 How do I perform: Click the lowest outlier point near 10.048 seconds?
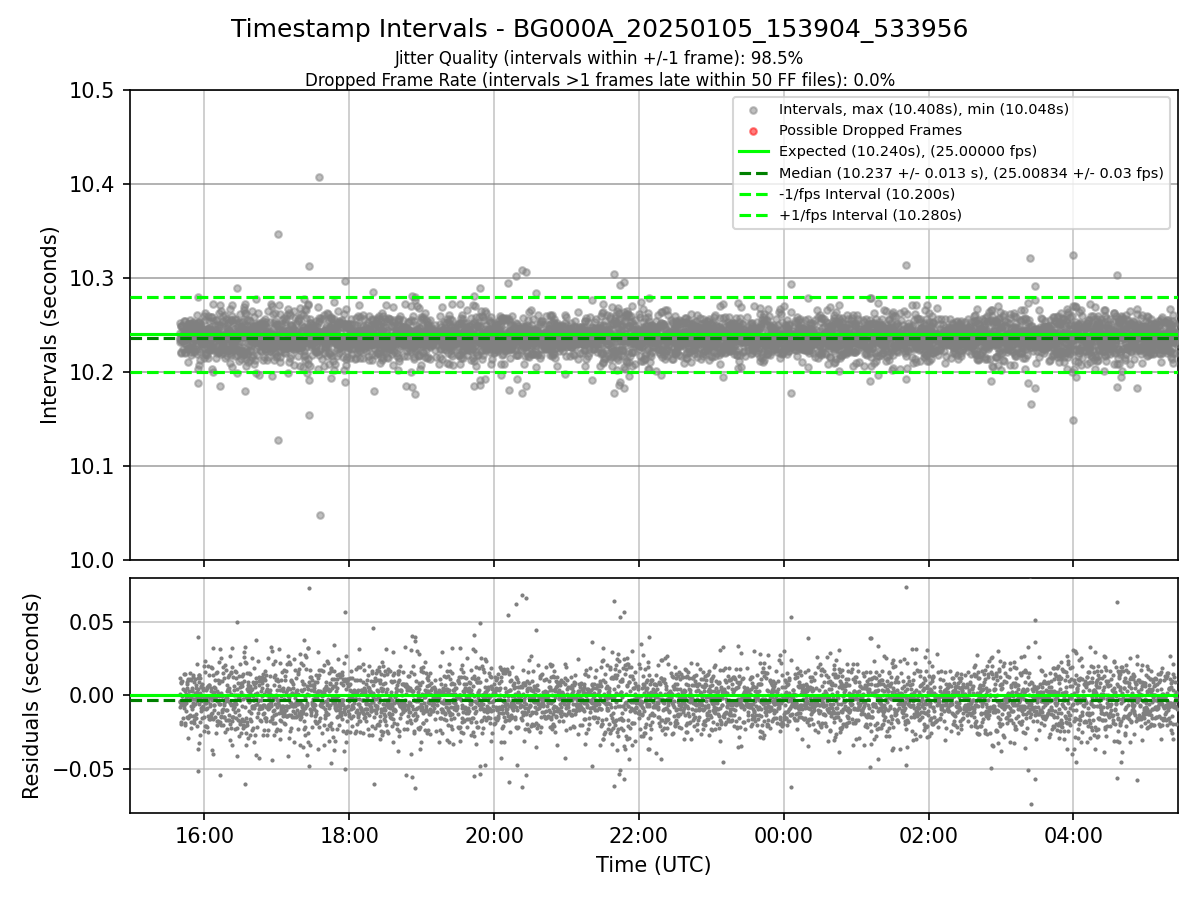pyautogui.click(x=320, y=515)
